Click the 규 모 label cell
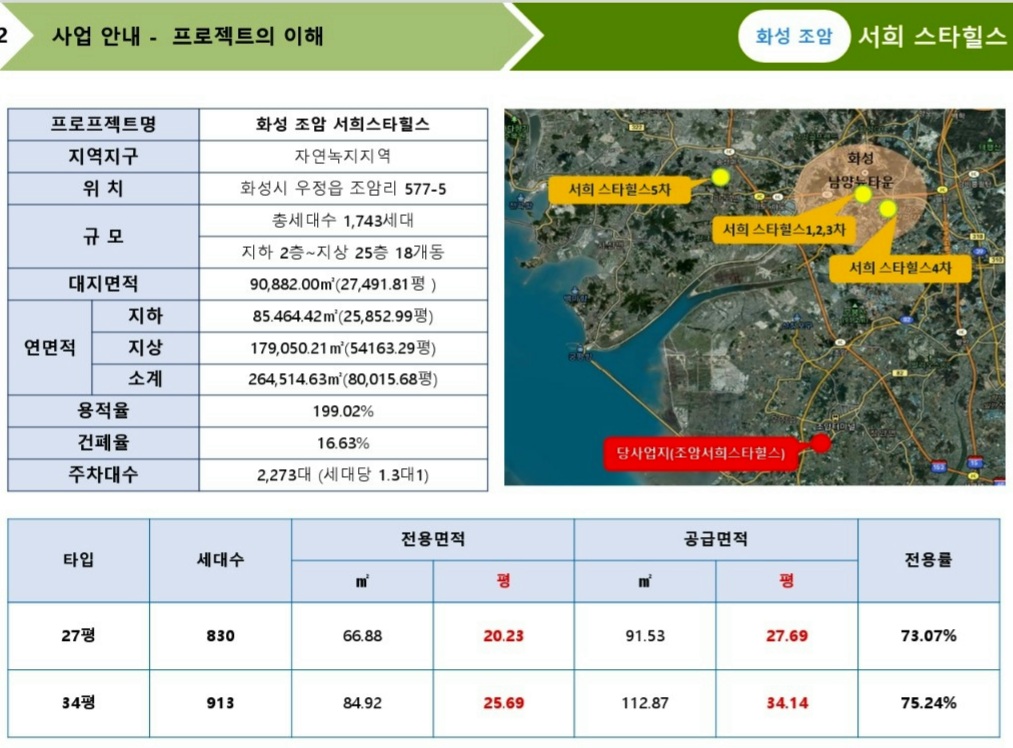This screenshot has height=748, width=1013. point(103,236)
